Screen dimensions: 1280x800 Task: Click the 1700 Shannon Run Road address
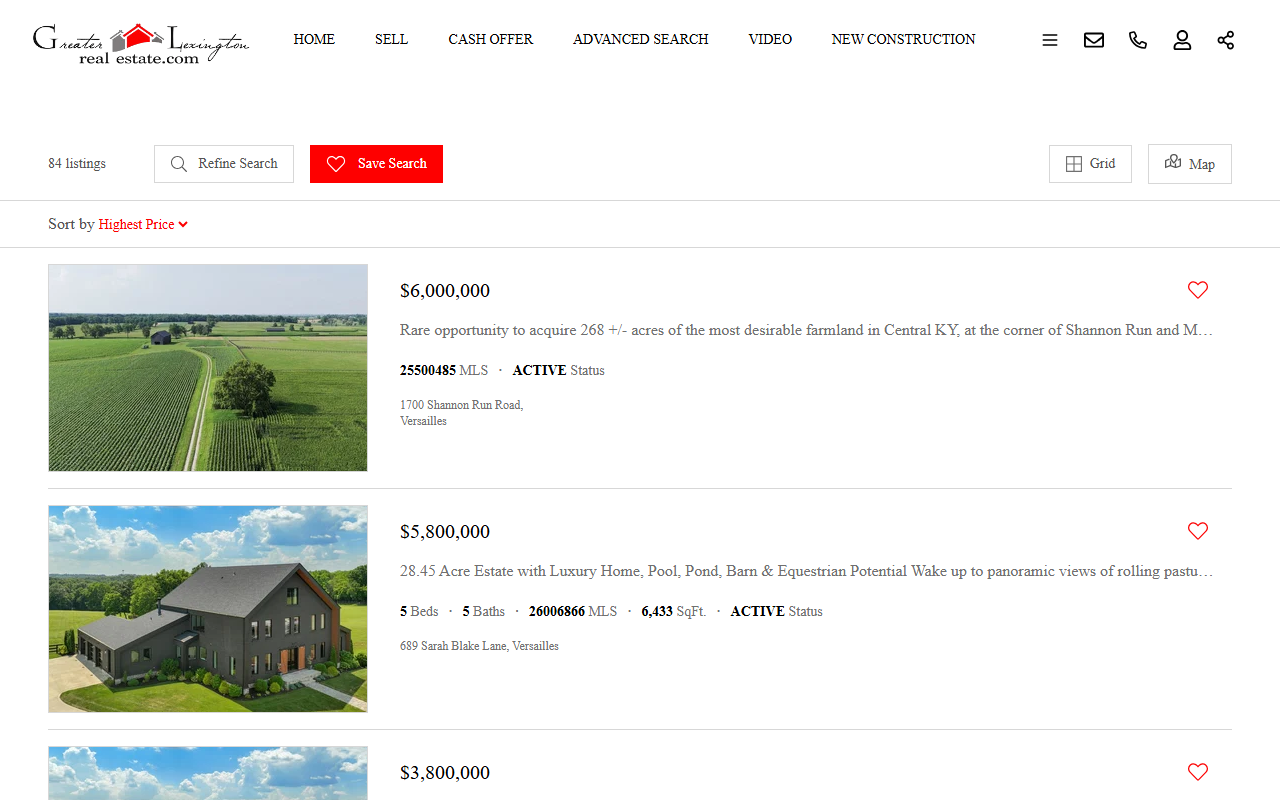(x=462, y=413)
